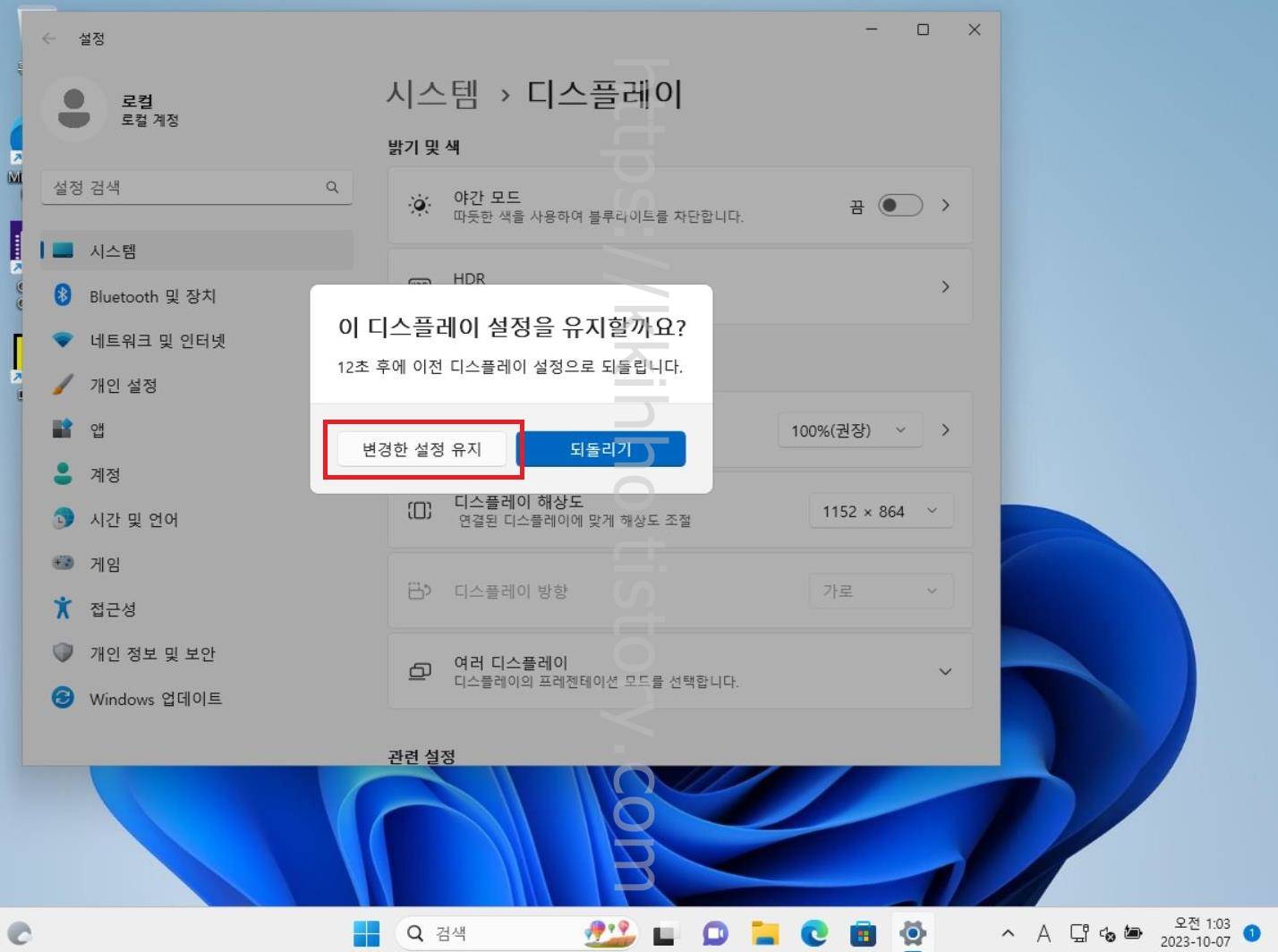
Task: Click the Settings gear in the taskbar
Action: coord(913,933)
